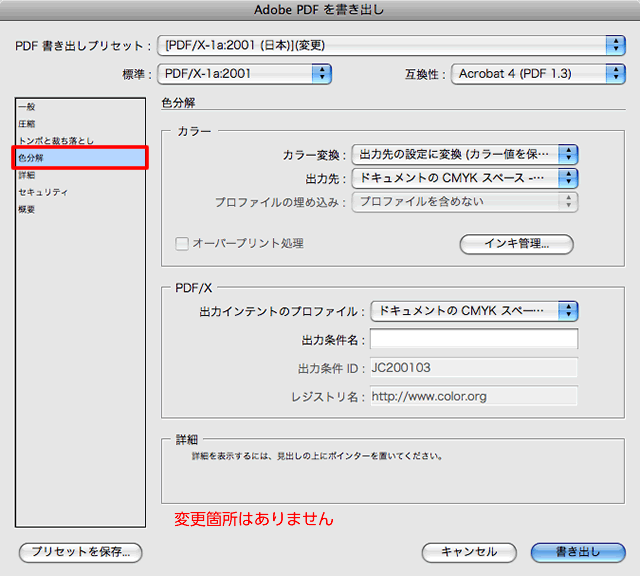The image size is (640, 576).
Task: Select セキュリティ in the category list
Action: [x=80, y=192]
